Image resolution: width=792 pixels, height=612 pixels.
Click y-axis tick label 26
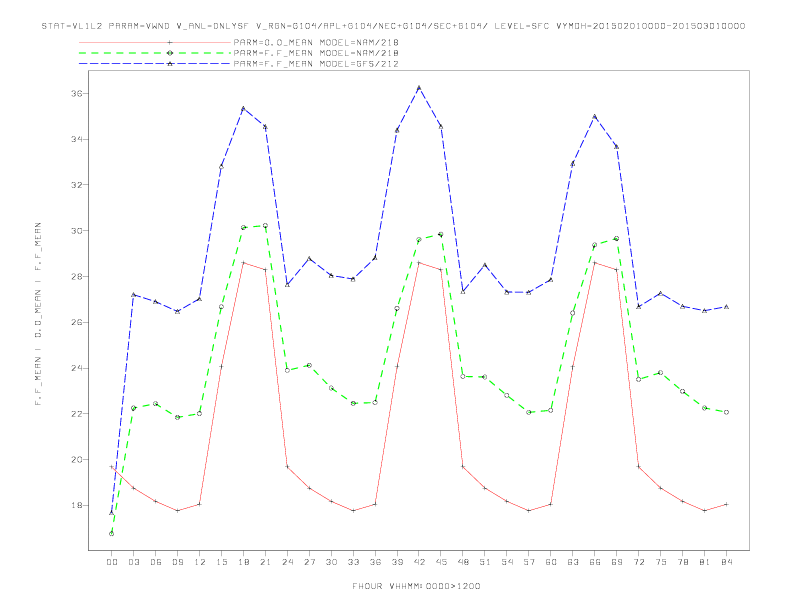pos(77,322)
